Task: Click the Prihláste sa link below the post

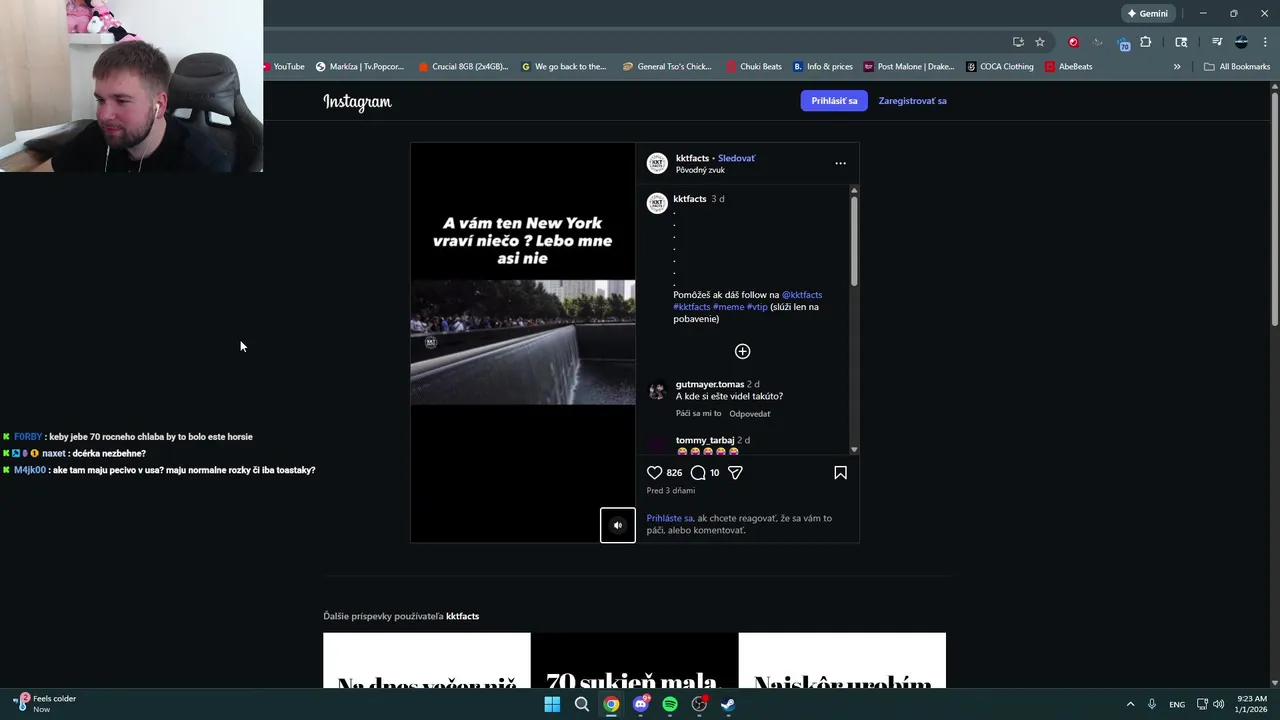Action: pos(669,518)
